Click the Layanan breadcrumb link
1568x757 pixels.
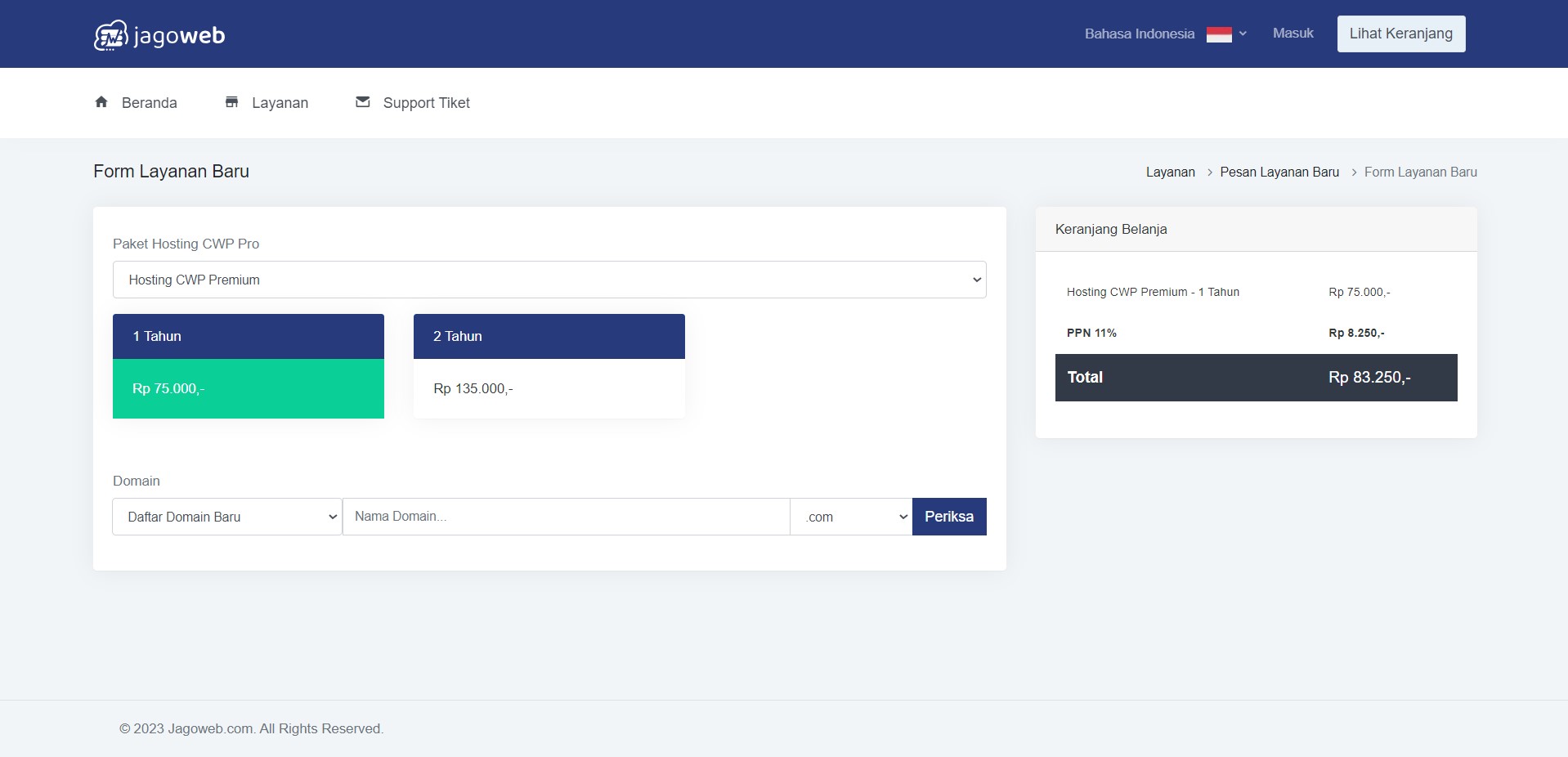click(x=1170, y=172)
